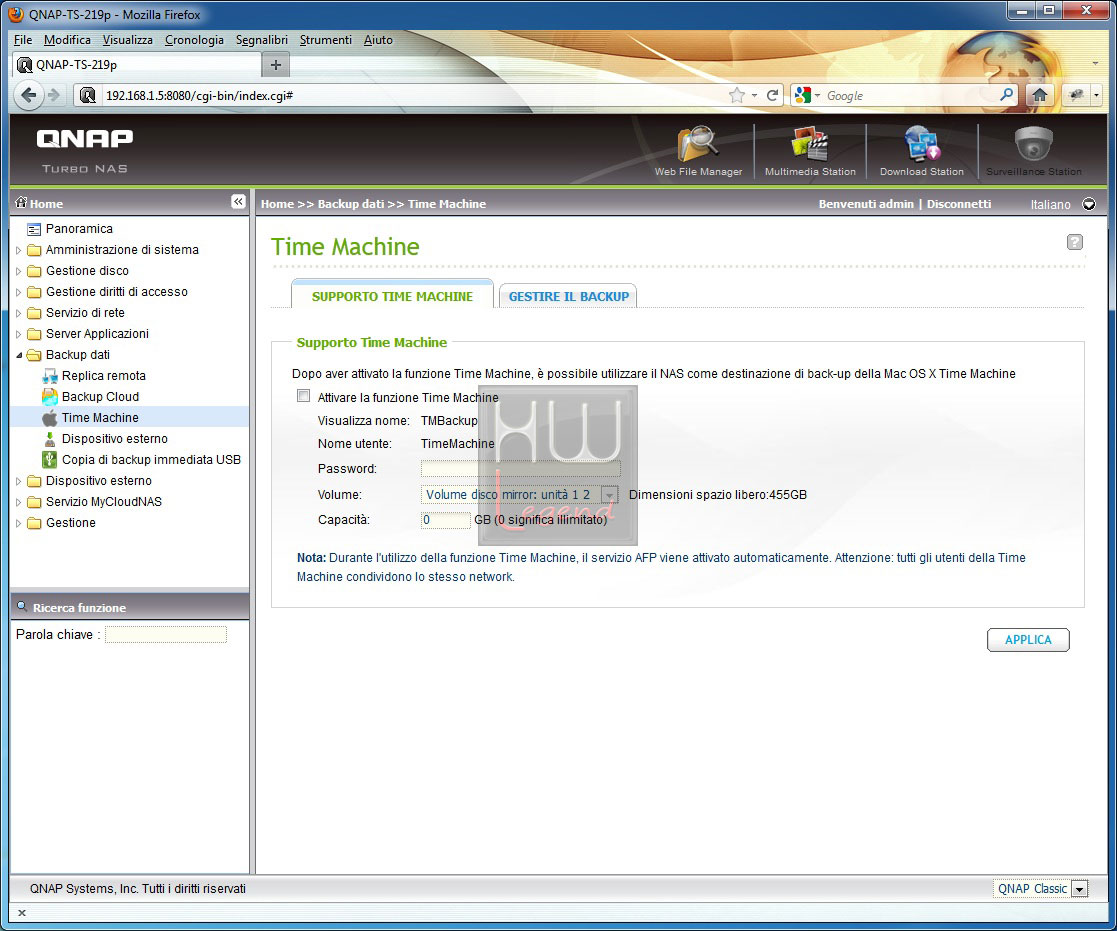Open the Volume dropdown list

[x=609, y=494]
